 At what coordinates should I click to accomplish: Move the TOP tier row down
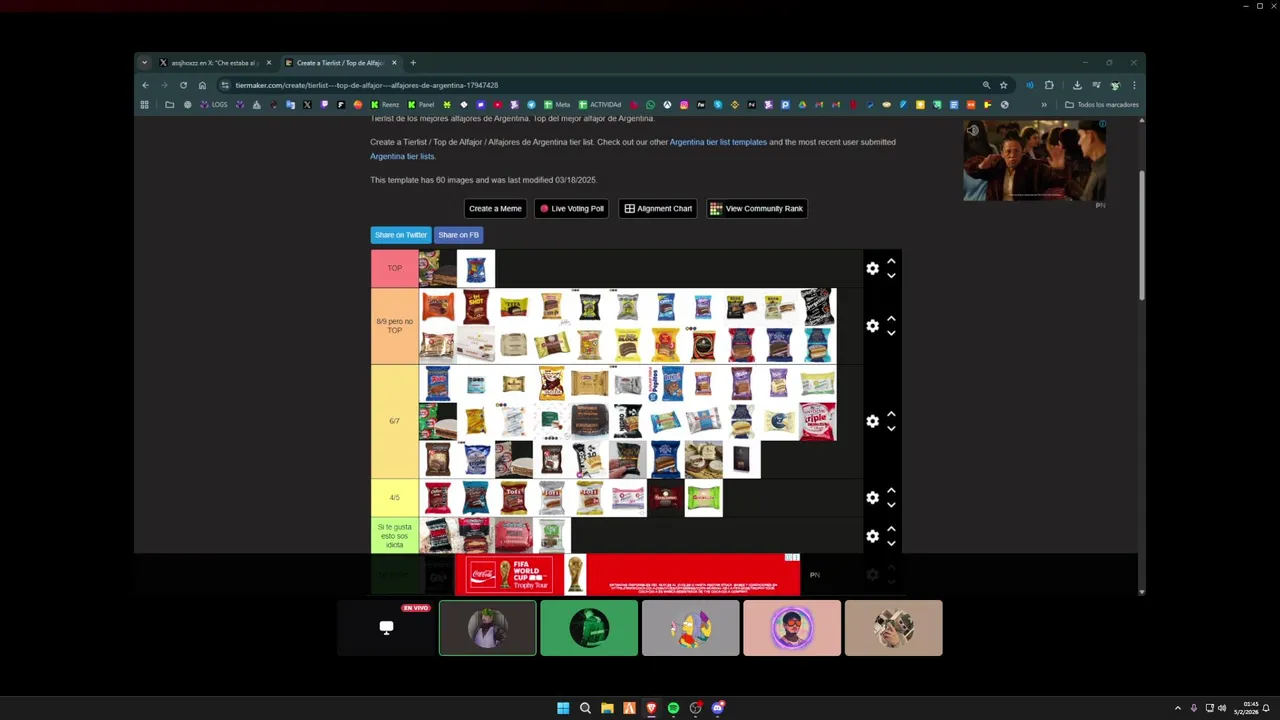coord(891,275)
